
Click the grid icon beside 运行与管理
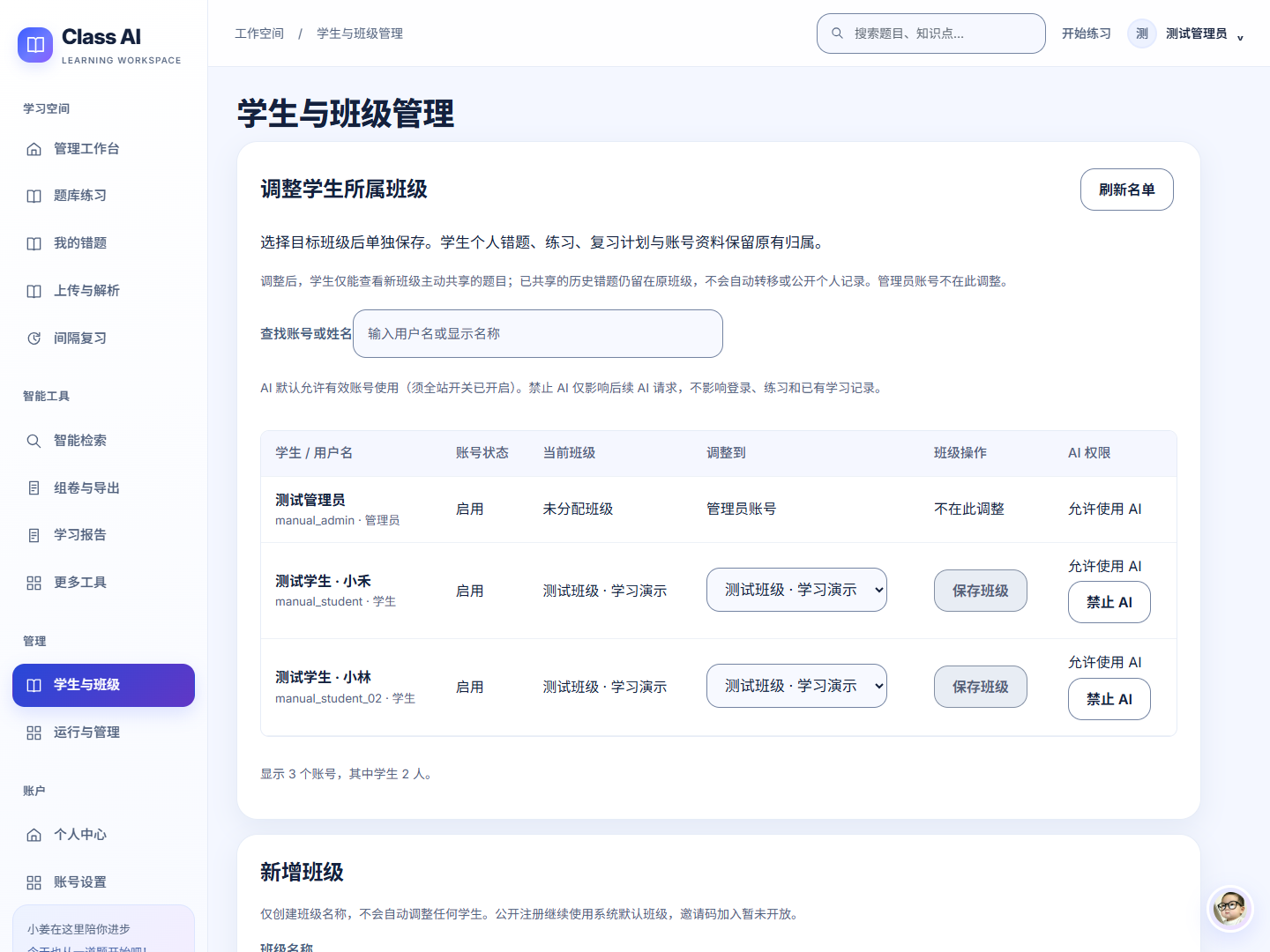coord(34,733)
